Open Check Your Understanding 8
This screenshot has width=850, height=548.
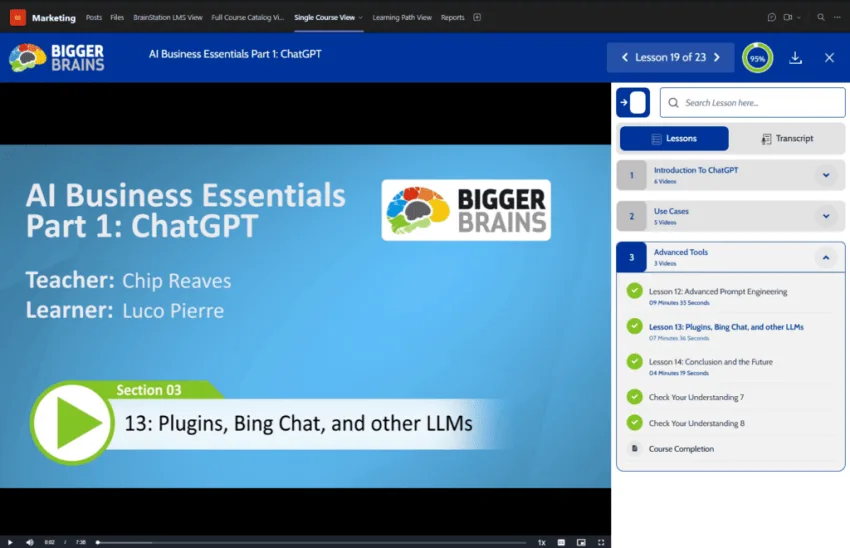click(x=697, y=423)
